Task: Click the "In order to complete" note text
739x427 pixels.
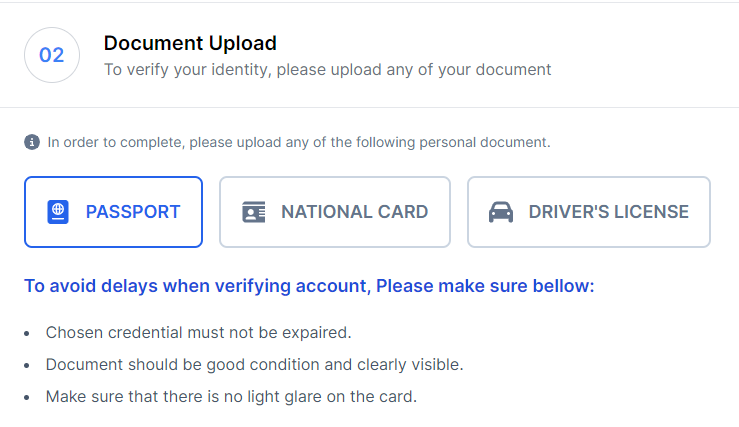Action: 299,142
